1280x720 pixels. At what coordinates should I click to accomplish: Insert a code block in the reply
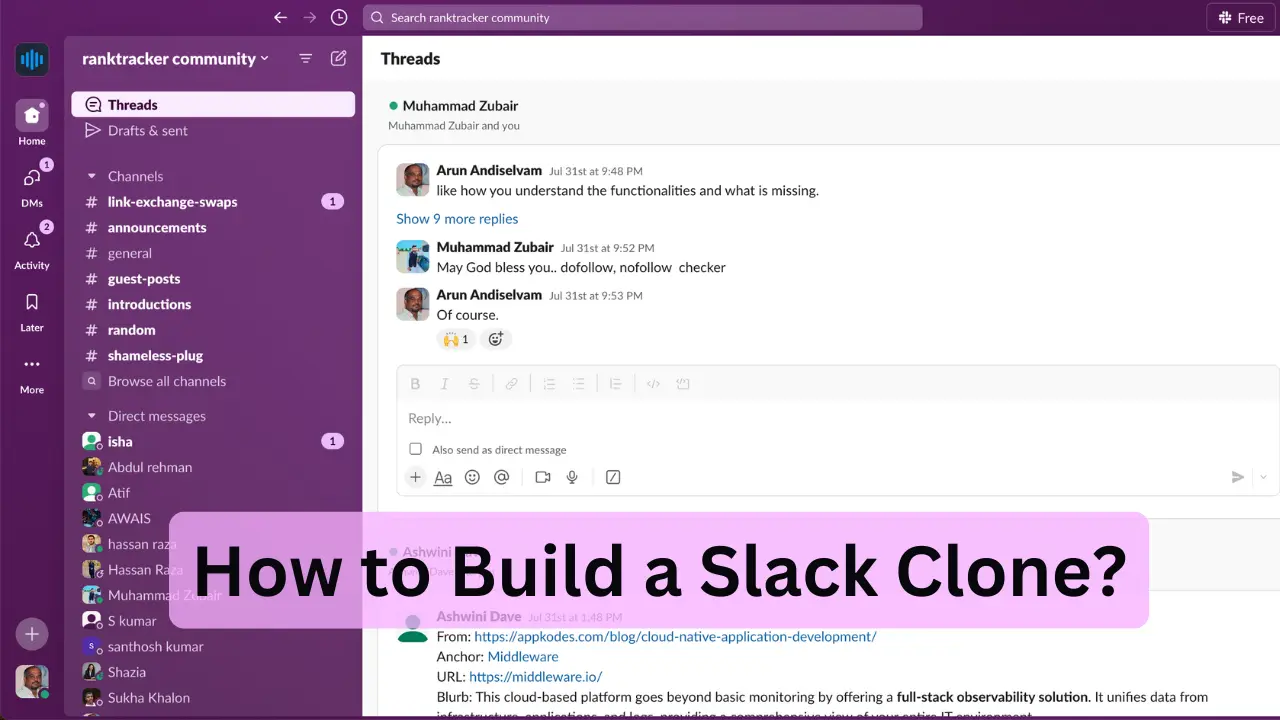pos(683,384)
